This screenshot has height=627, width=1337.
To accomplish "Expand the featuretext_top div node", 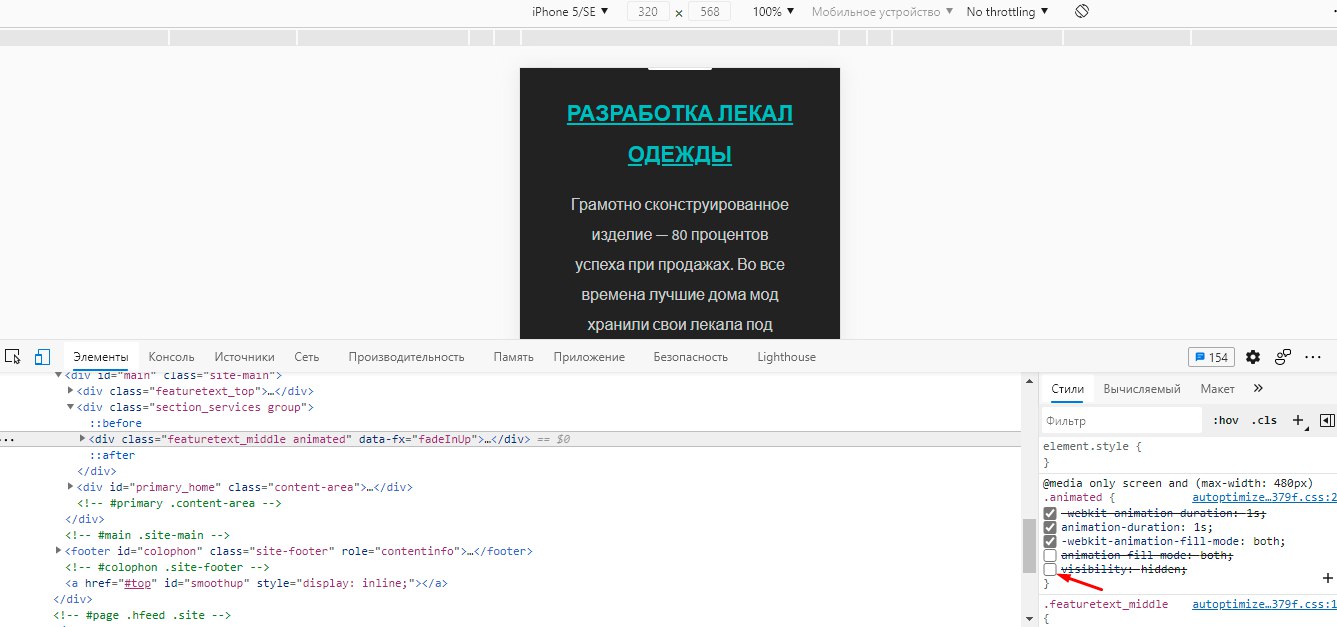I will (70, 391).
